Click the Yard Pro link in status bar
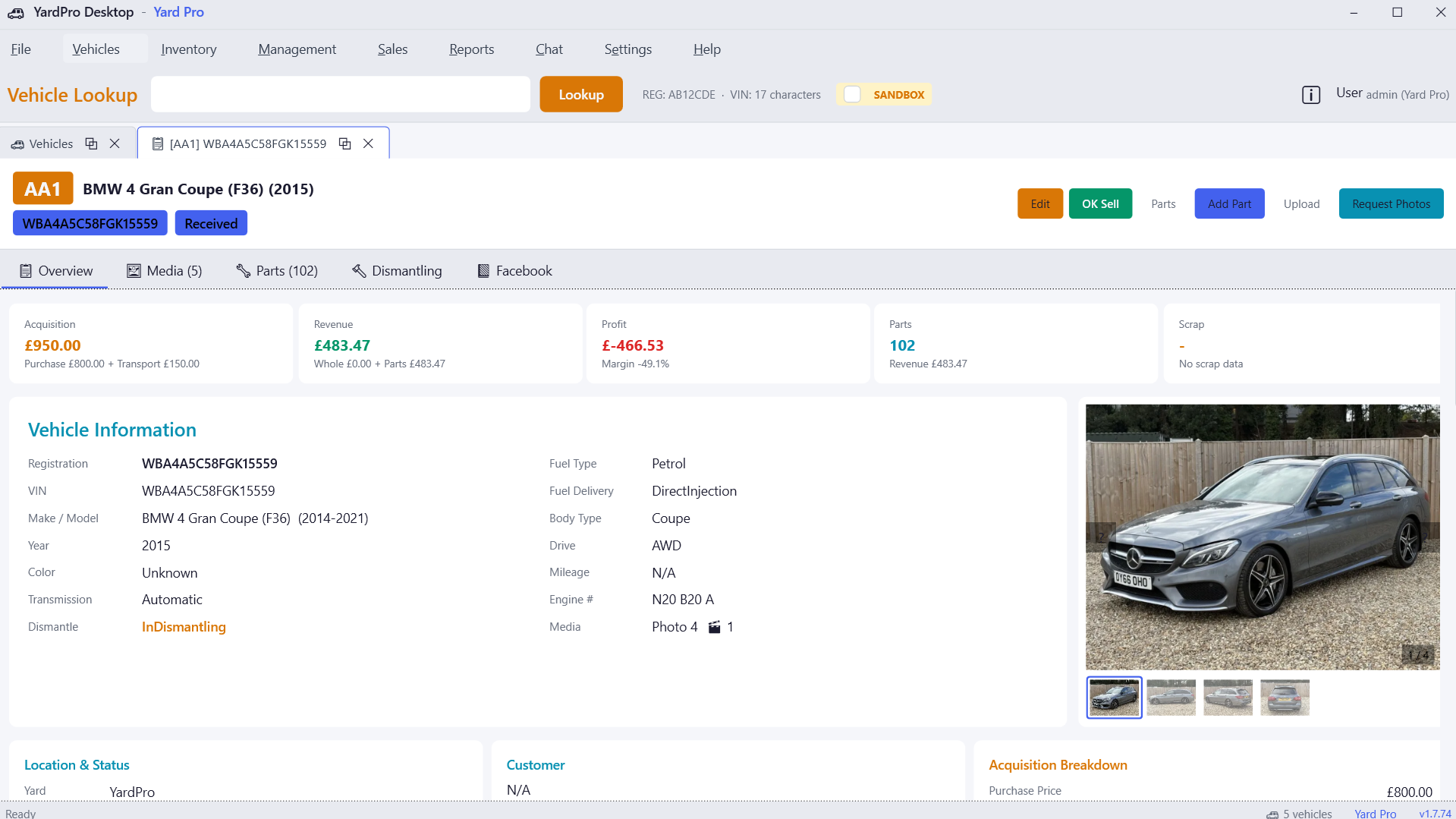Viewport: 1456px width, 819px height. [x=1375, y=814]
